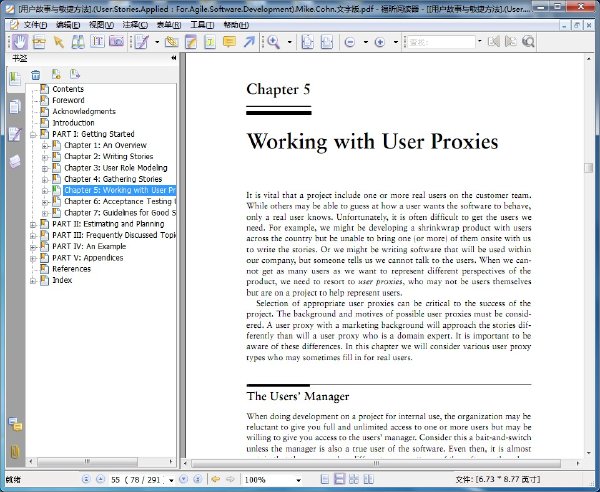Open the page number dropdown arrow
The height and width of the screenshot is (492, 600).
click(x=171, y=480)
